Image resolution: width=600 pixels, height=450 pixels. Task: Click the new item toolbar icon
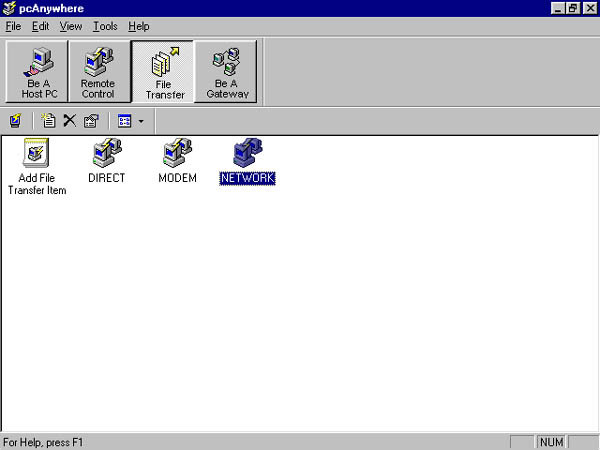(49, 121)
